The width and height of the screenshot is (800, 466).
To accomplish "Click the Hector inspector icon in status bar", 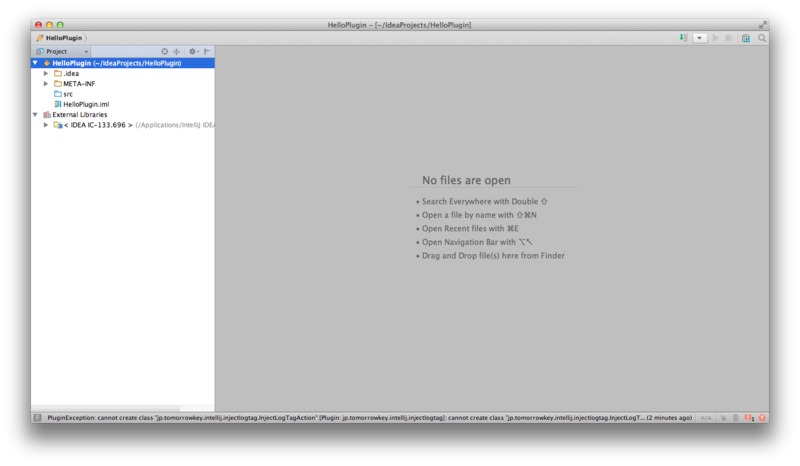I will click(x=736, y=418).
